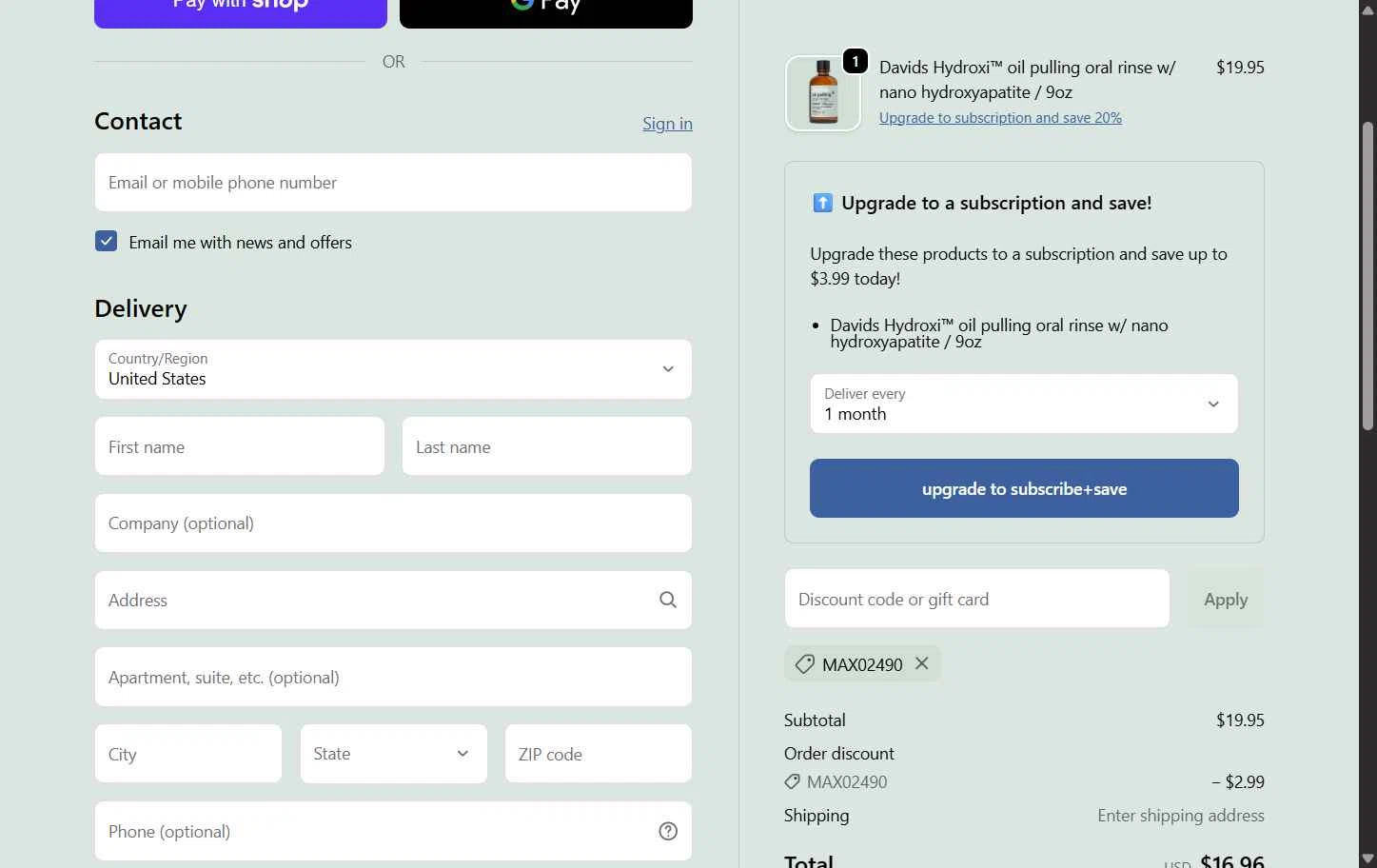Click the Contact section heading

[138, 121]
